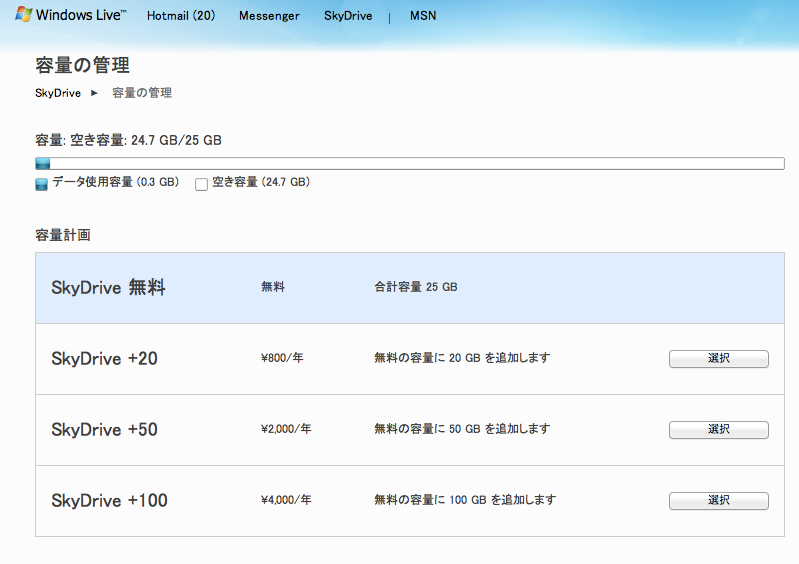Select the SkyDrive 無料 plan row
Screen dimensions: 799x564
[410, 288]
